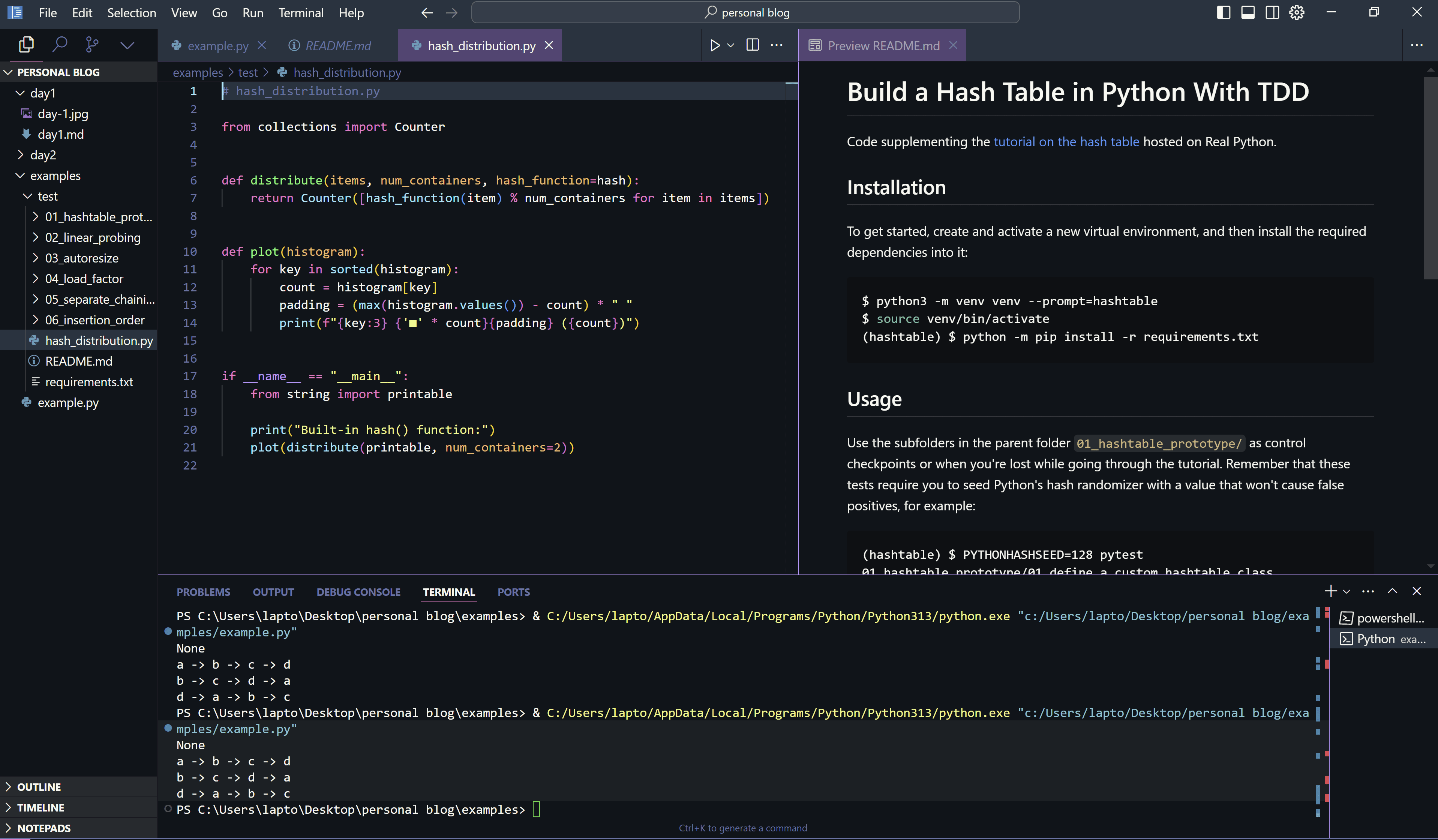Open the Source Control icon
The height and width of the screenshot is (840, 1438).
click(92, 45)
